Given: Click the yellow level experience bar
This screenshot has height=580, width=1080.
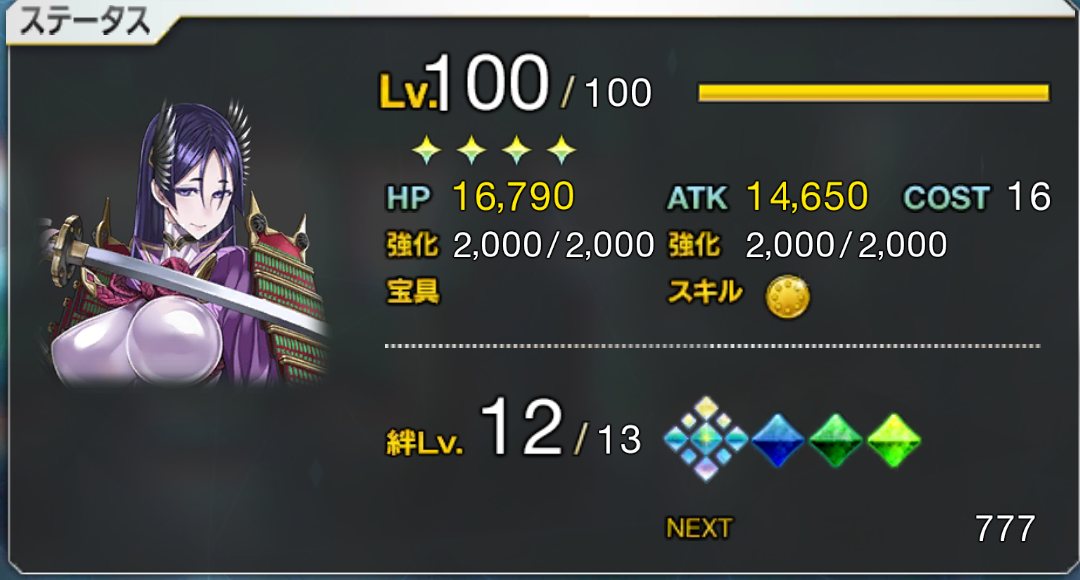Looking at the screenshot, I should click(x=873, y=93).
